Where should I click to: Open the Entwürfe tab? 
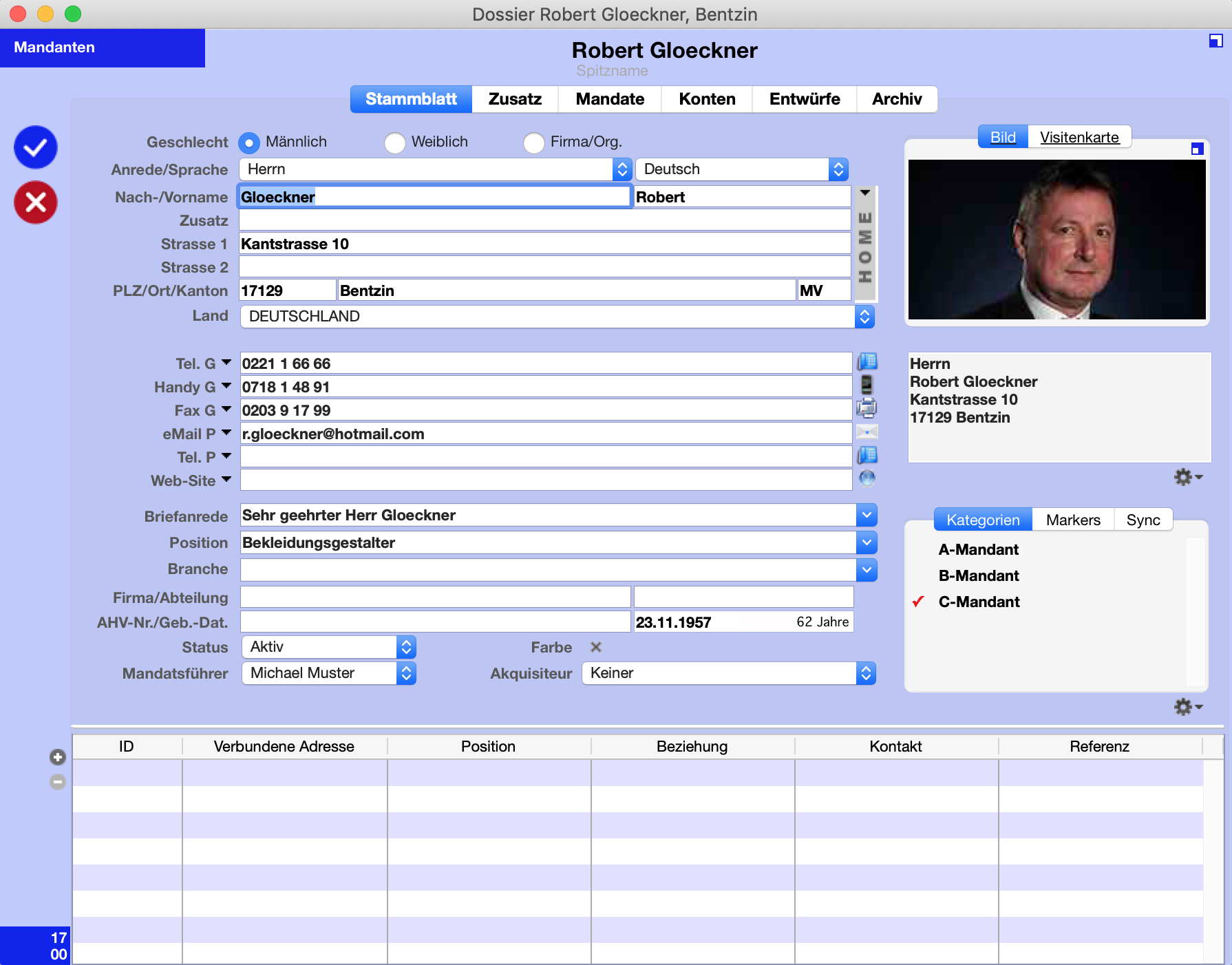point(805,99)
